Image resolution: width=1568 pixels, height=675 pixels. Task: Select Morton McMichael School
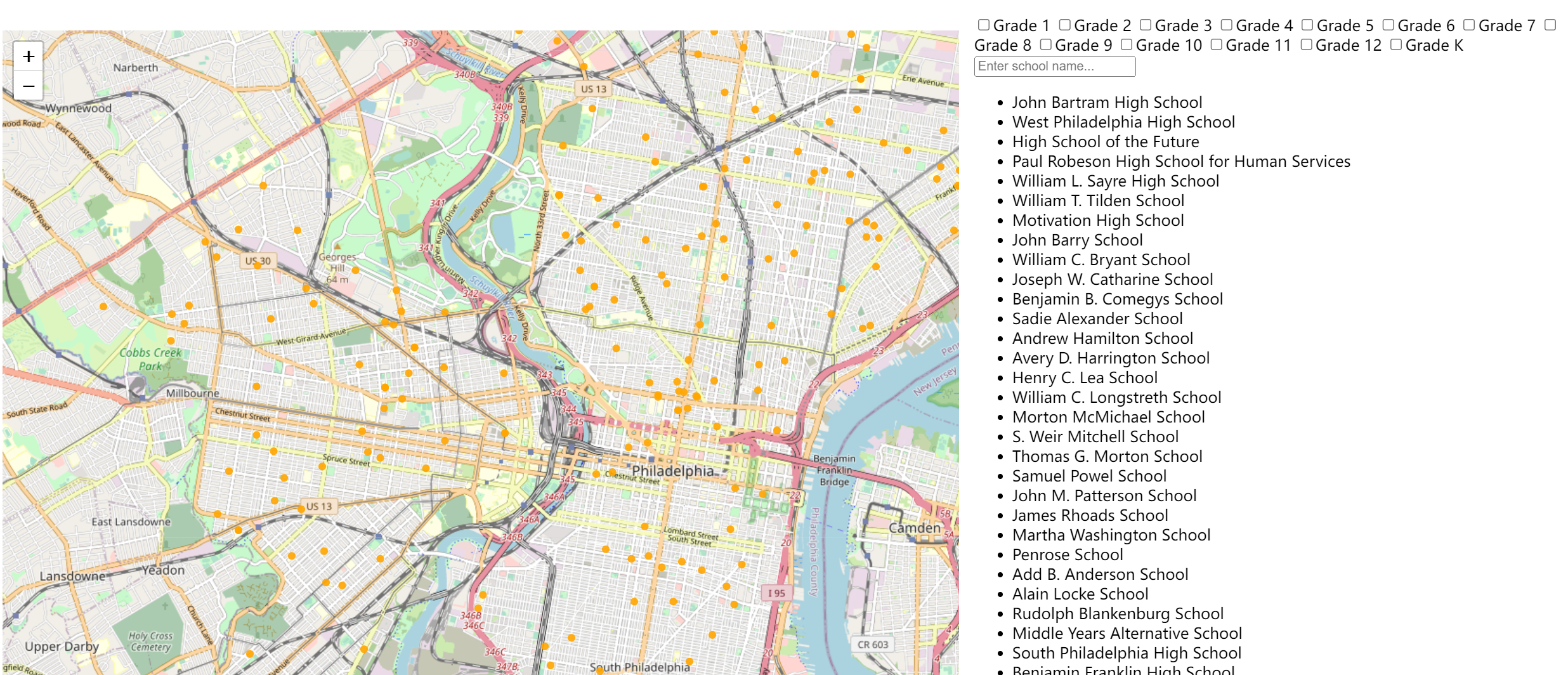click(1108, 417)
